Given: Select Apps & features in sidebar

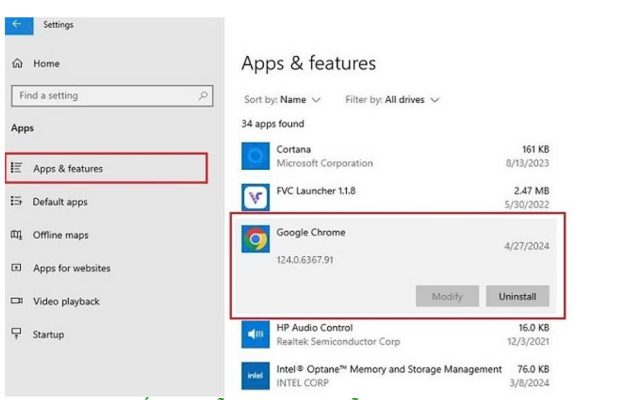Looking at the screenshot, I should coord(106,168).
